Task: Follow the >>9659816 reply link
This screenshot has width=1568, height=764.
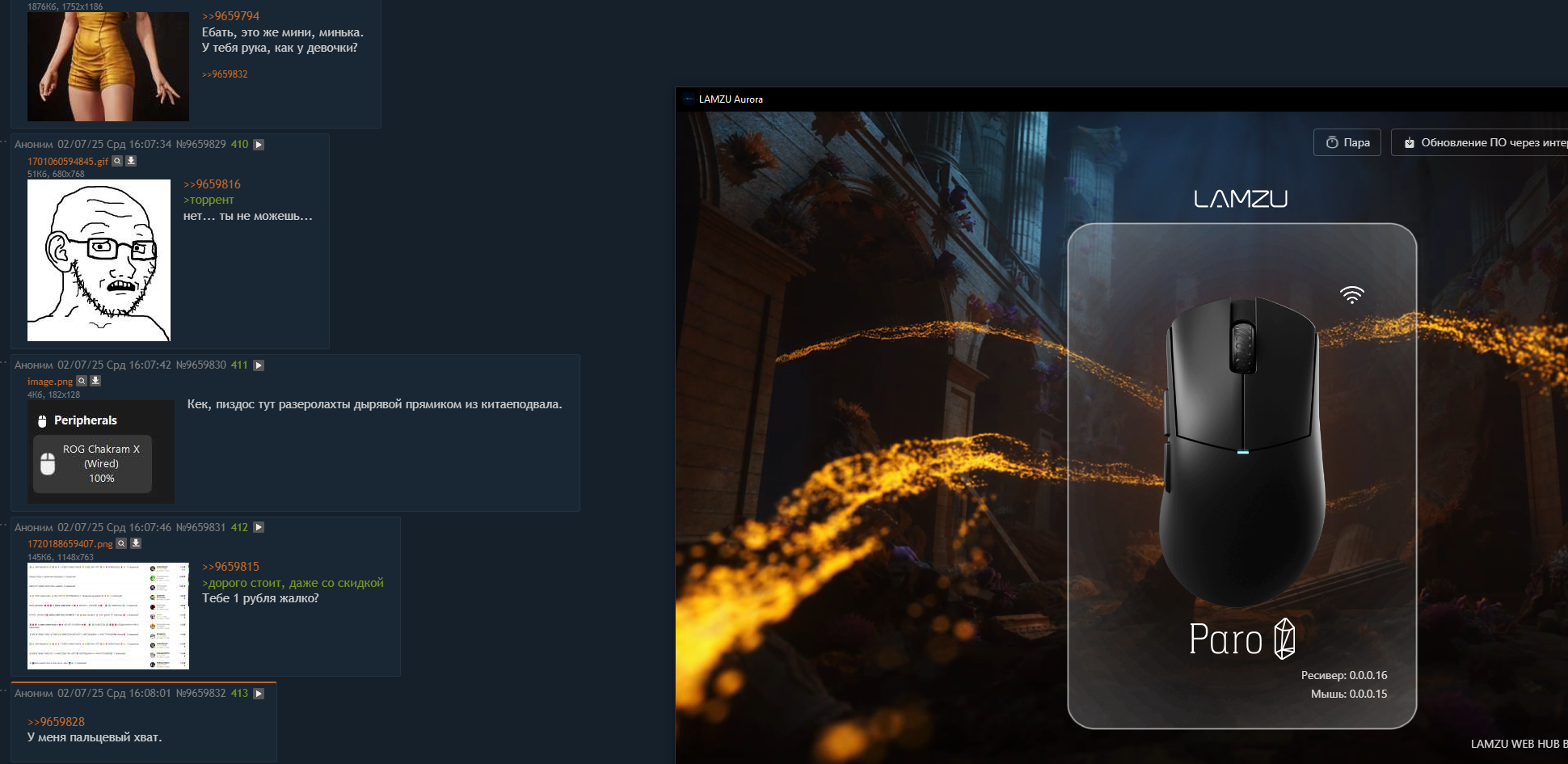Action: pos(212,184)
